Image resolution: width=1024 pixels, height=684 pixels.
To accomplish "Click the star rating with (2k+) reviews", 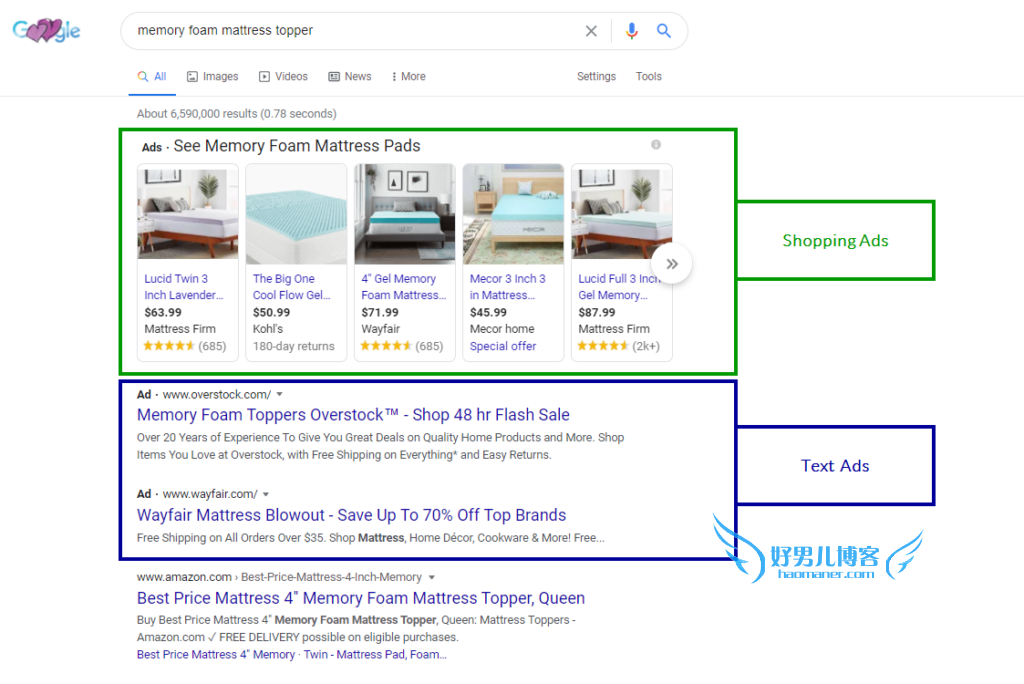I will (603, 346).
